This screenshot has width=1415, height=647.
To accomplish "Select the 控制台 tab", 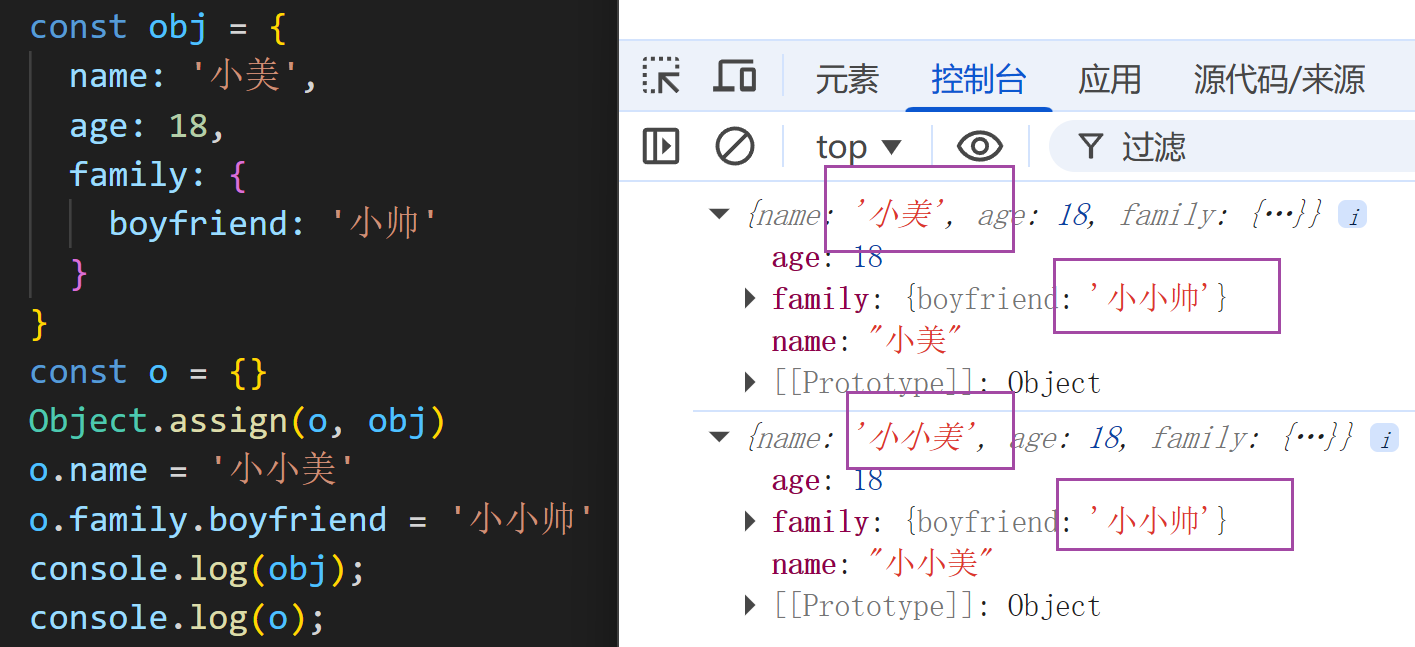I will tap(979, 79).
